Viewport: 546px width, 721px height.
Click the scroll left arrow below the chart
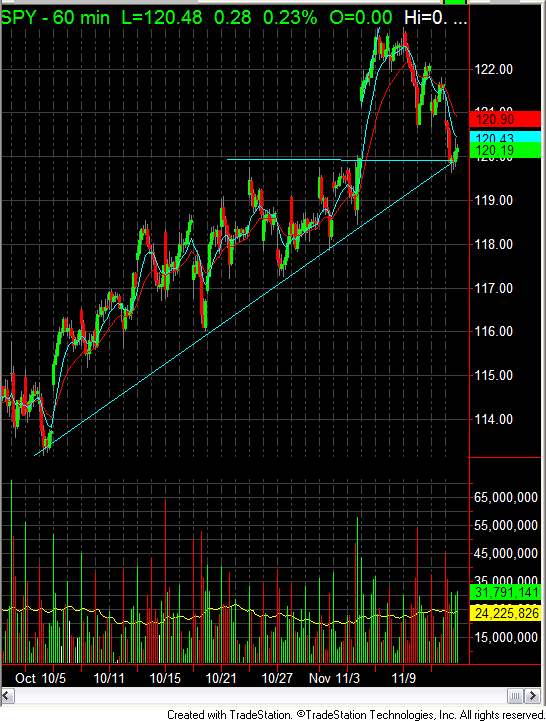point(8,695)
